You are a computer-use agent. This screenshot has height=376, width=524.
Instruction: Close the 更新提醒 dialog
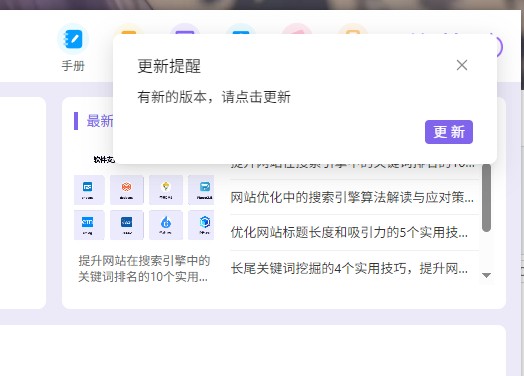point(462,65)
